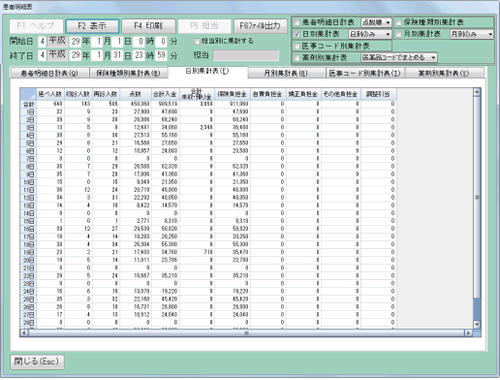Screen dimensions: 500x380
Task: Select the 合計 row header
Action: tap(28, 104)
